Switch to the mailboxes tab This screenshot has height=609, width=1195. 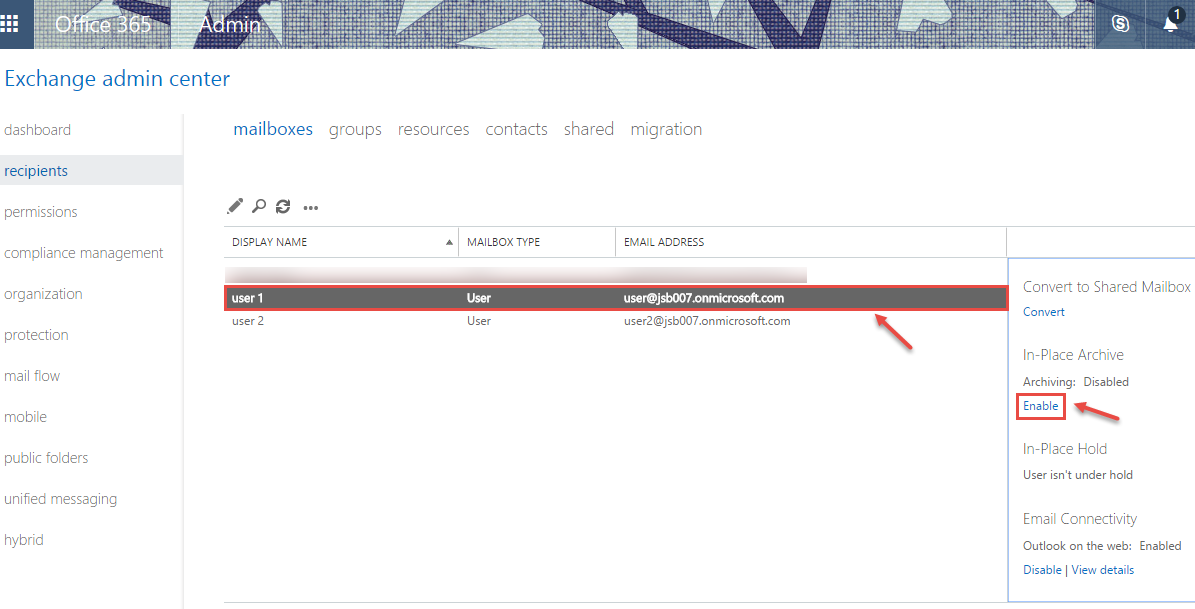[x=273, y=130]
